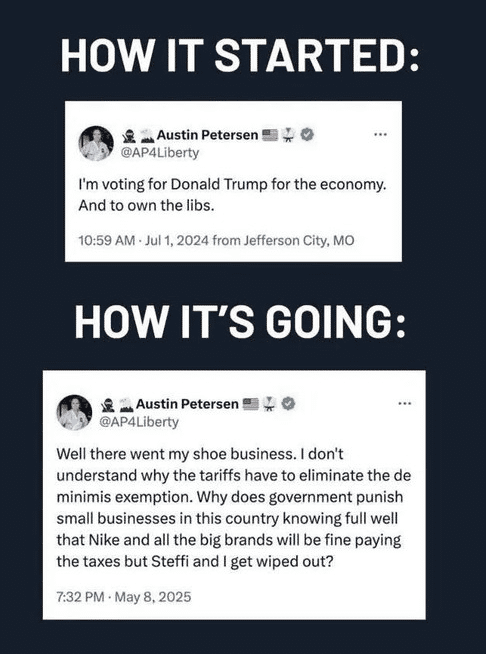Click the verified badge on the 2024 tweet

coord(307,135)
